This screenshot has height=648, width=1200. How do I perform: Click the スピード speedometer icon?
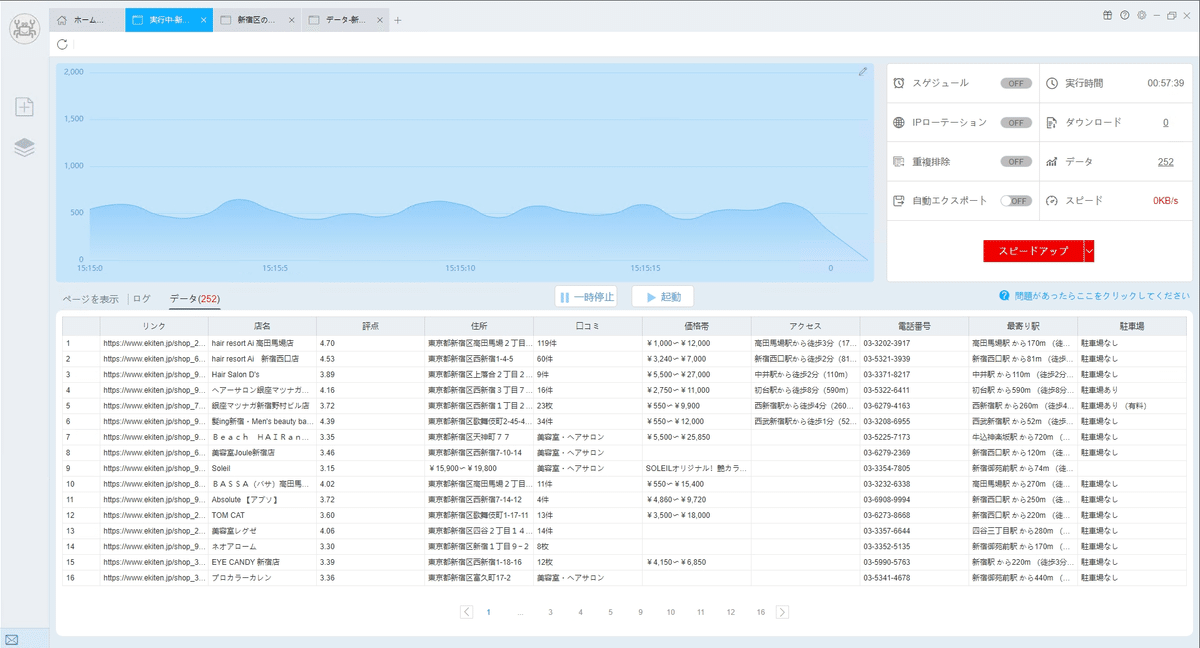pos(1052,200)
